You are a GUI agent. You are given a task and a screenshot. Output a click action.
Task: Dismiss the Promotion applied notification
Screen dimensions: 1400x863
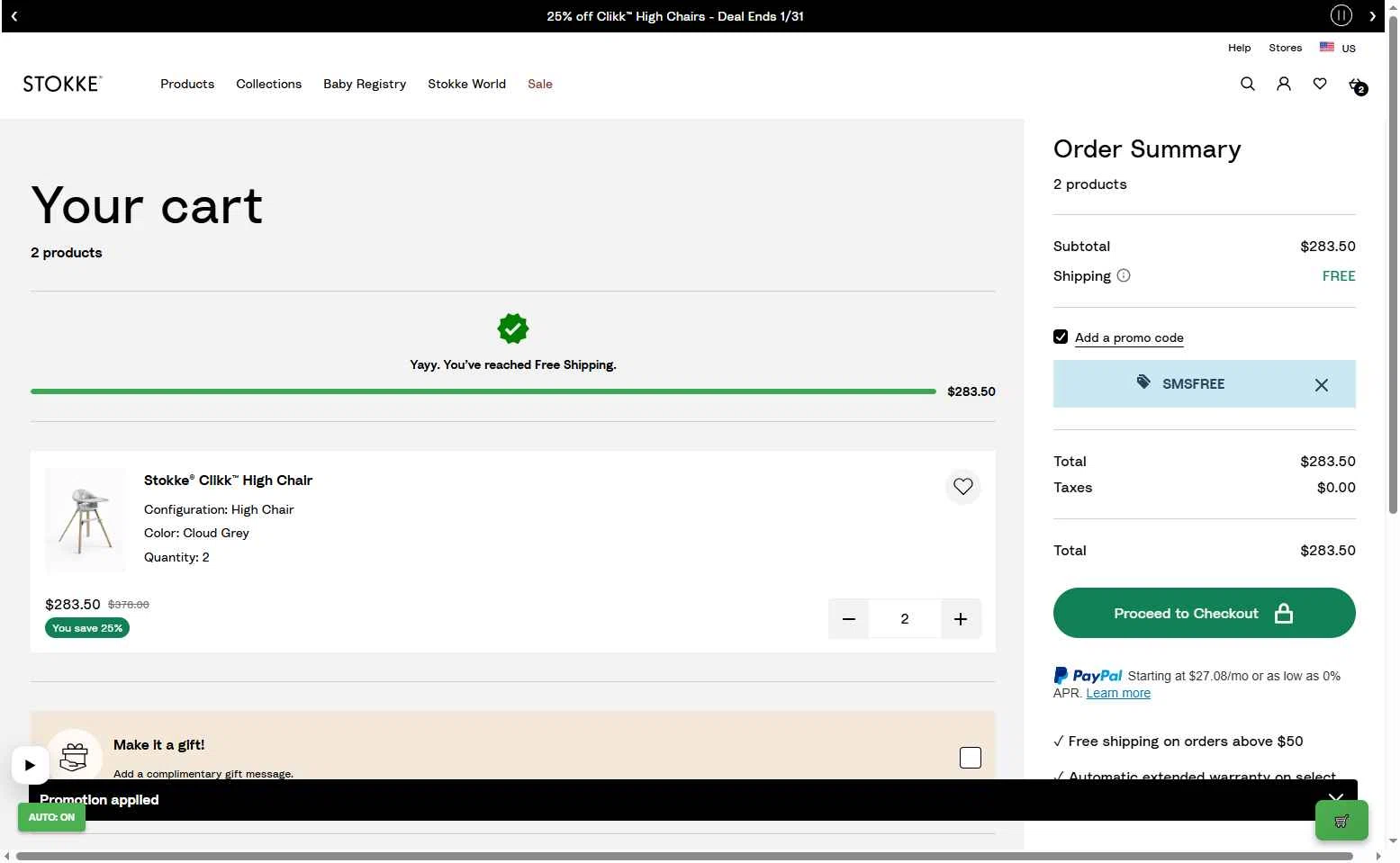coord(1336,797)
